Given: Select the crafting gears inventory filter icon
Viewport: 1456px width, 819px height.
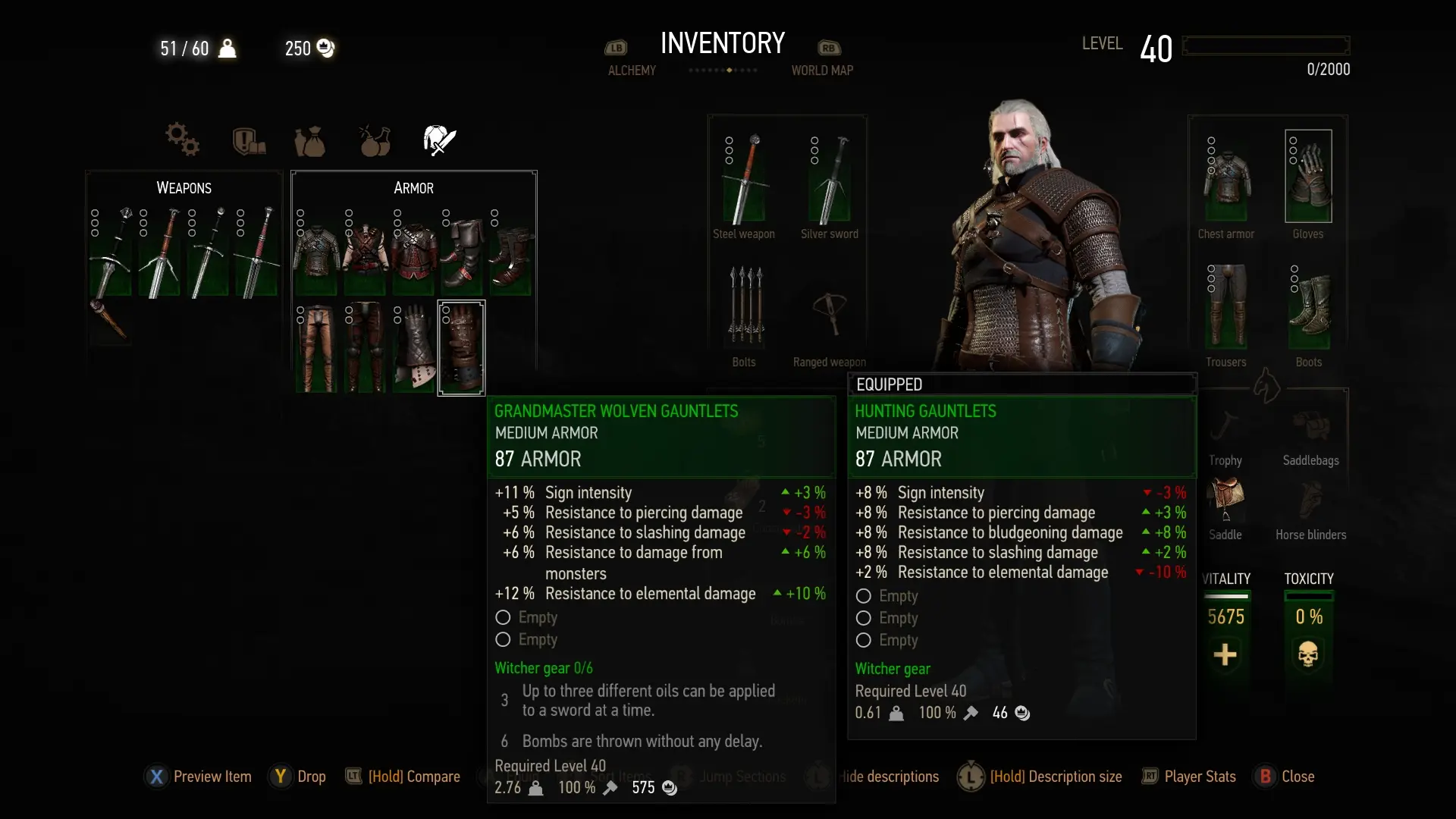Looking at the screenshot, I should 183,140.
